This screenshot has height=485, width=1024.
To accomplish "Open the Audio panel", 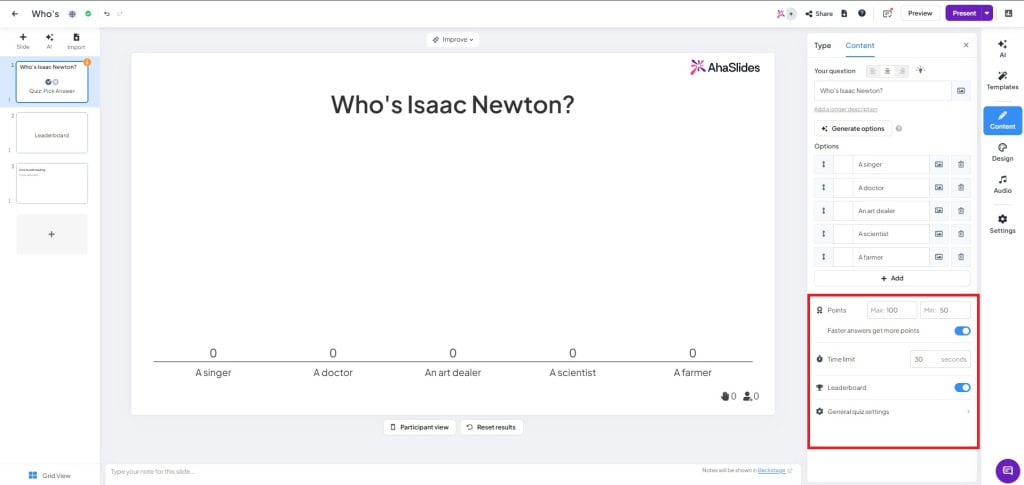I will 1002,183.
